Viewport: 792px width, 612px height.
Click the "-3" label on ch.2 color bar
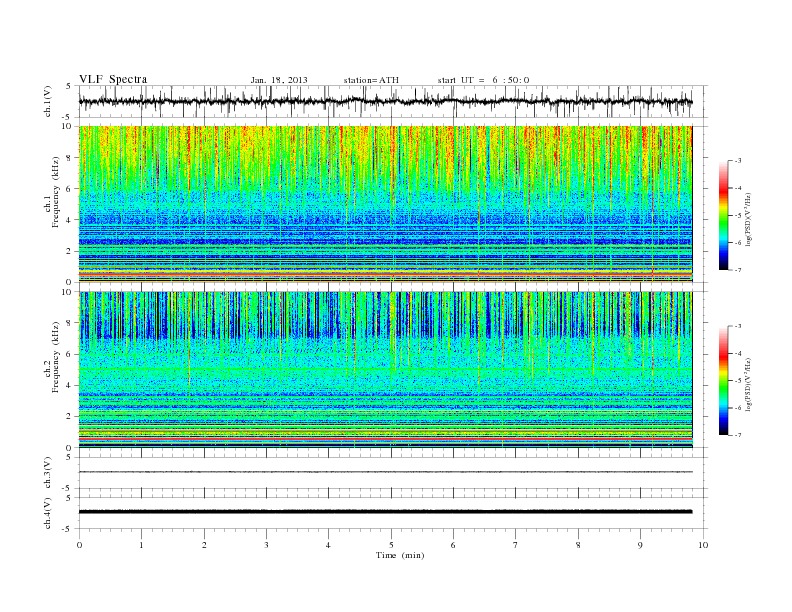click(x=737, y=326)
